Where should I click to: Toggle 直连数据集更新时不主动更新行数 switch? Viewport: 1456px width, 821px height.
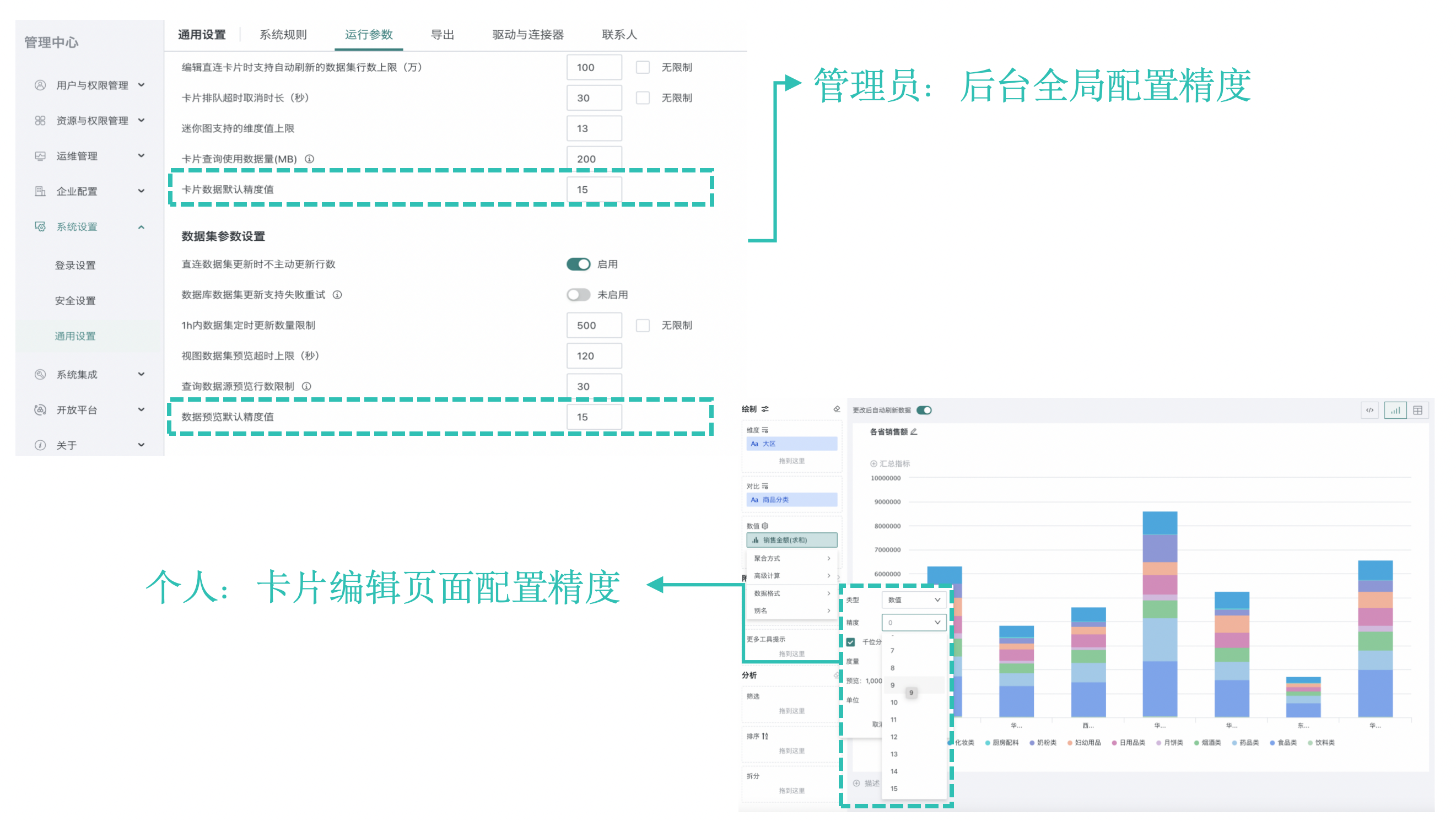[x=578, y=264]
